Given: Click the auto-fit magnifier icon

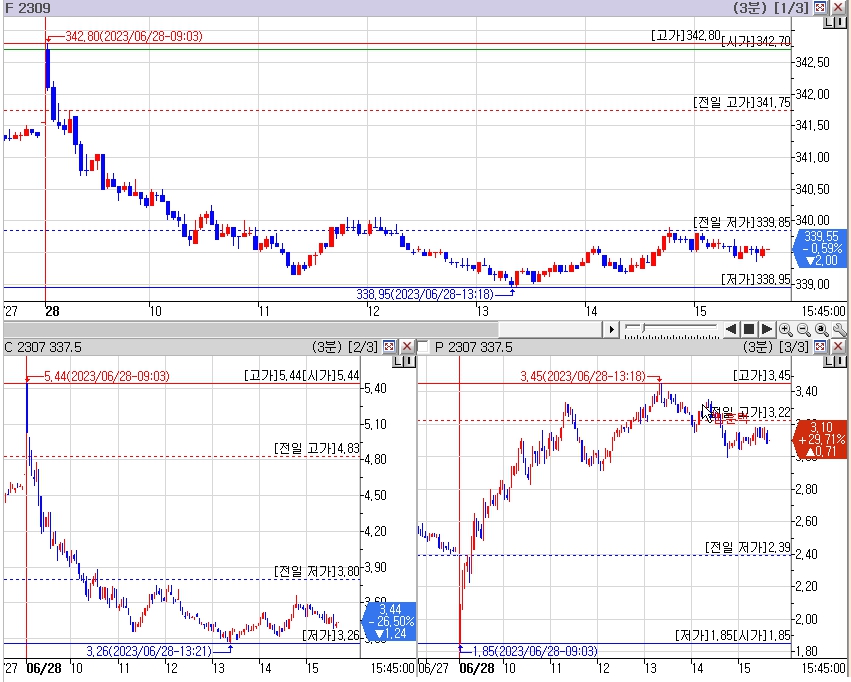Looking at the screenshot, I should [x=822, y=329].
